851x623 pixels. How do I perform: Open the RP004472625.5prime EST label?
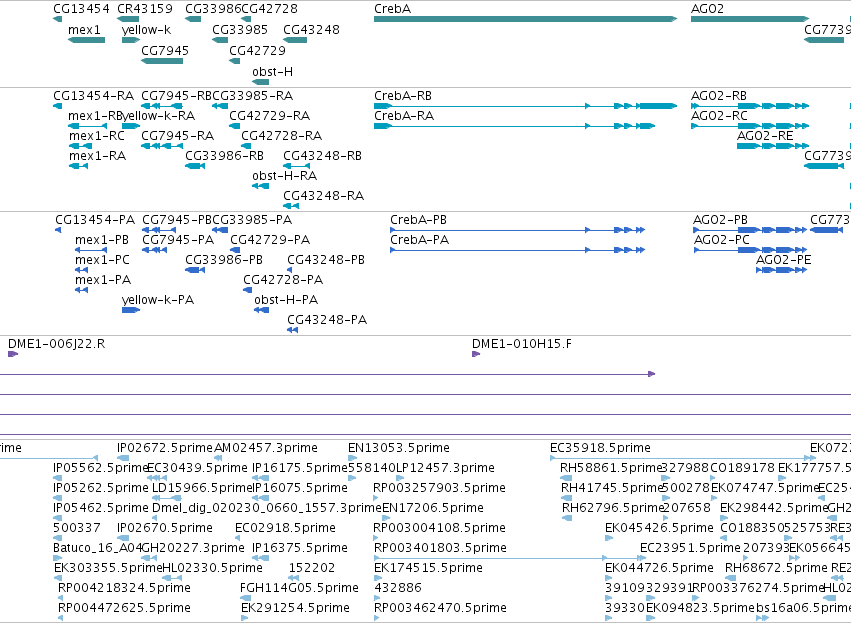pos(124,608)
